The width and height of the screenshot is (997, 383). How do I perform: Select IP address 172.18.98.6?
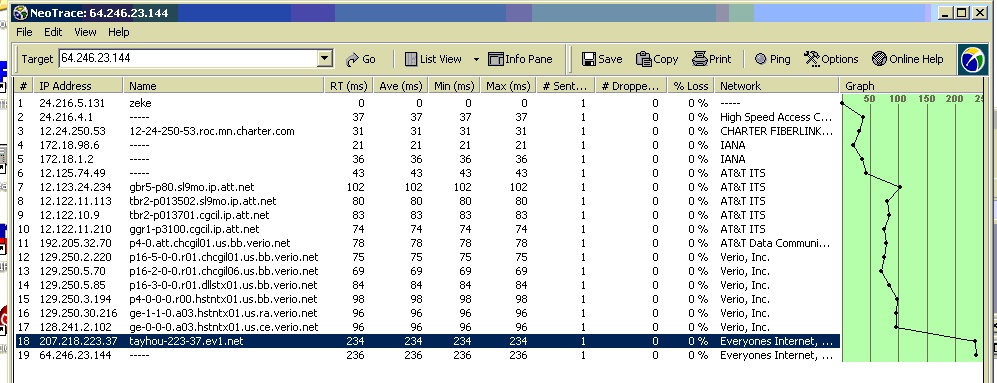coord(69,145)
